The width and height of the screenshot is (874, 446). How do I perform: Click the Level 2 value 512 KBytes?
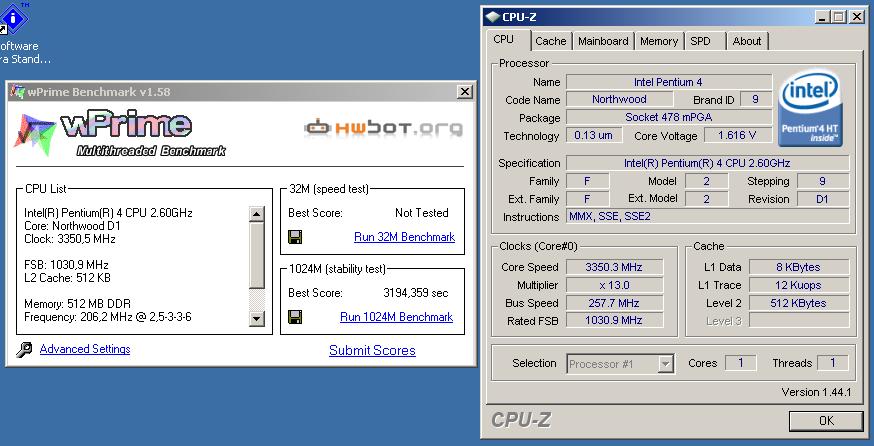[799, 303]
